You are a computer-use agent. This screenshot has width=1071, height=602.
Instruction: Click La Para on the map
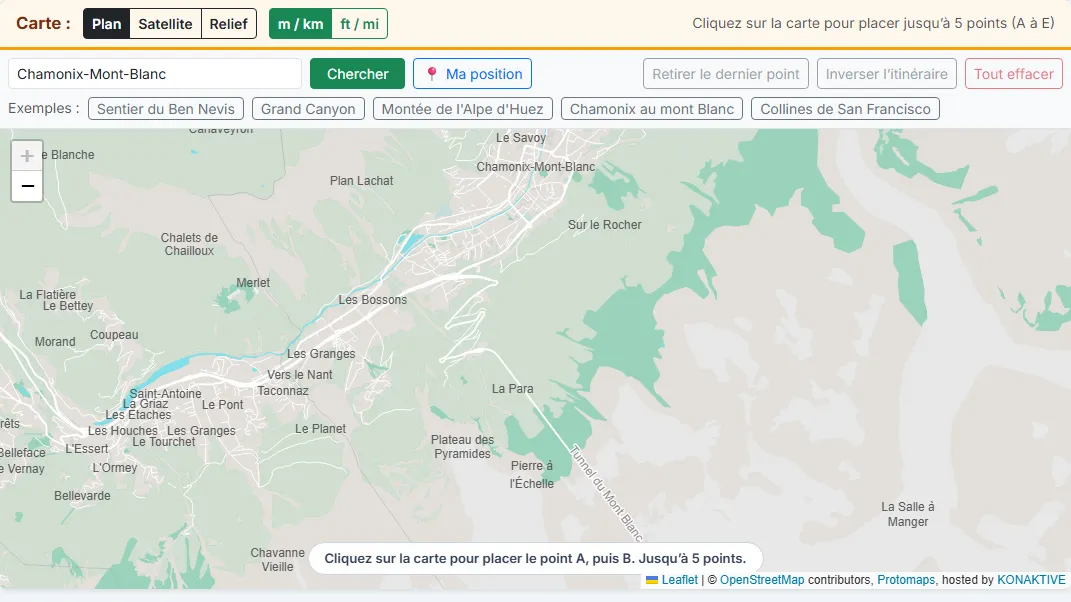(x=512, y=389)
